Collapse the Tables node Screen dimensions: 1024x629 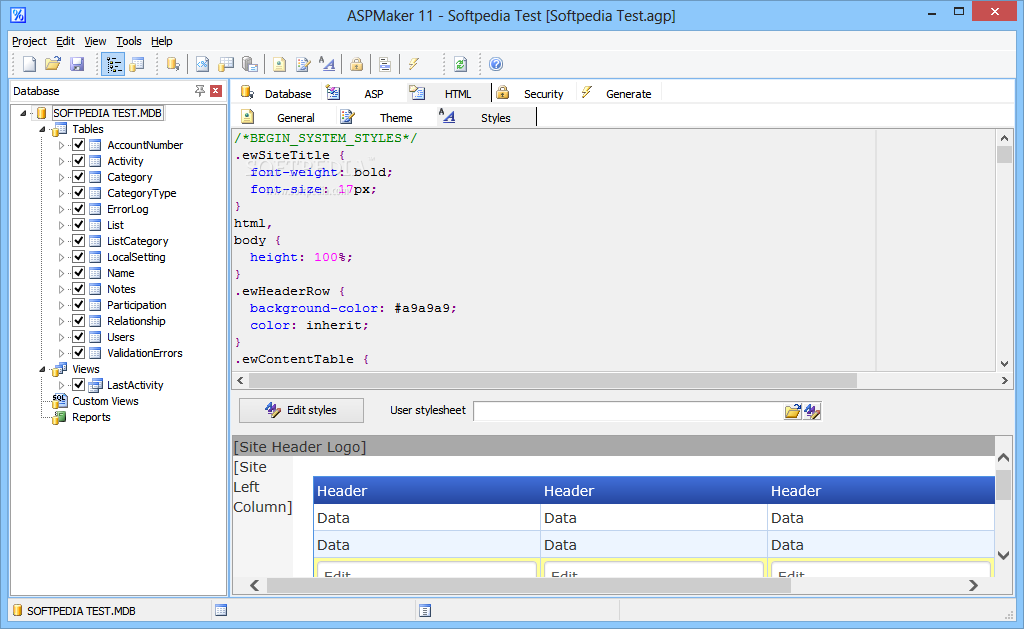(42, 129)
